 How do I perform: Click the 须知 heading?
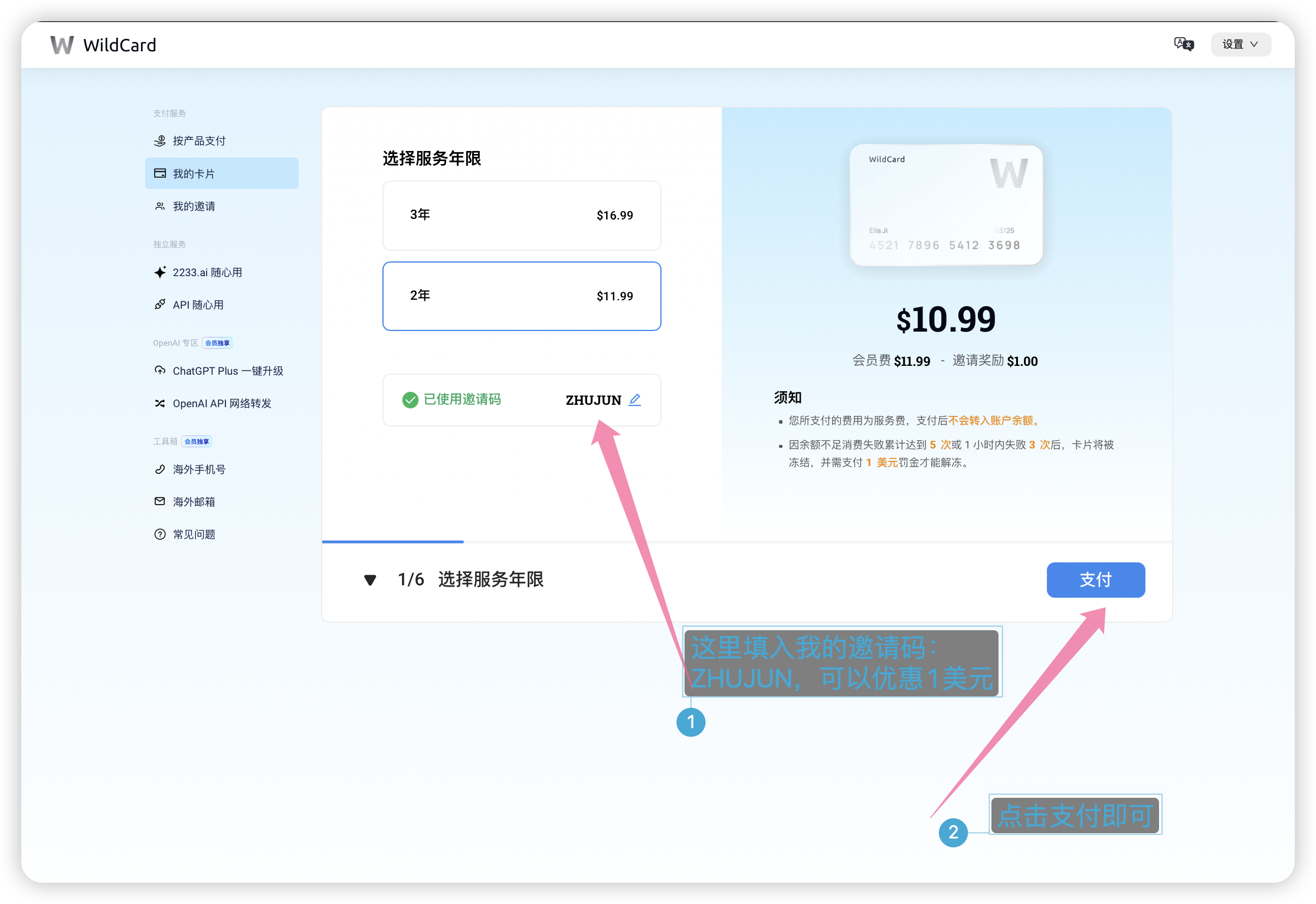(x=788, y=397)
